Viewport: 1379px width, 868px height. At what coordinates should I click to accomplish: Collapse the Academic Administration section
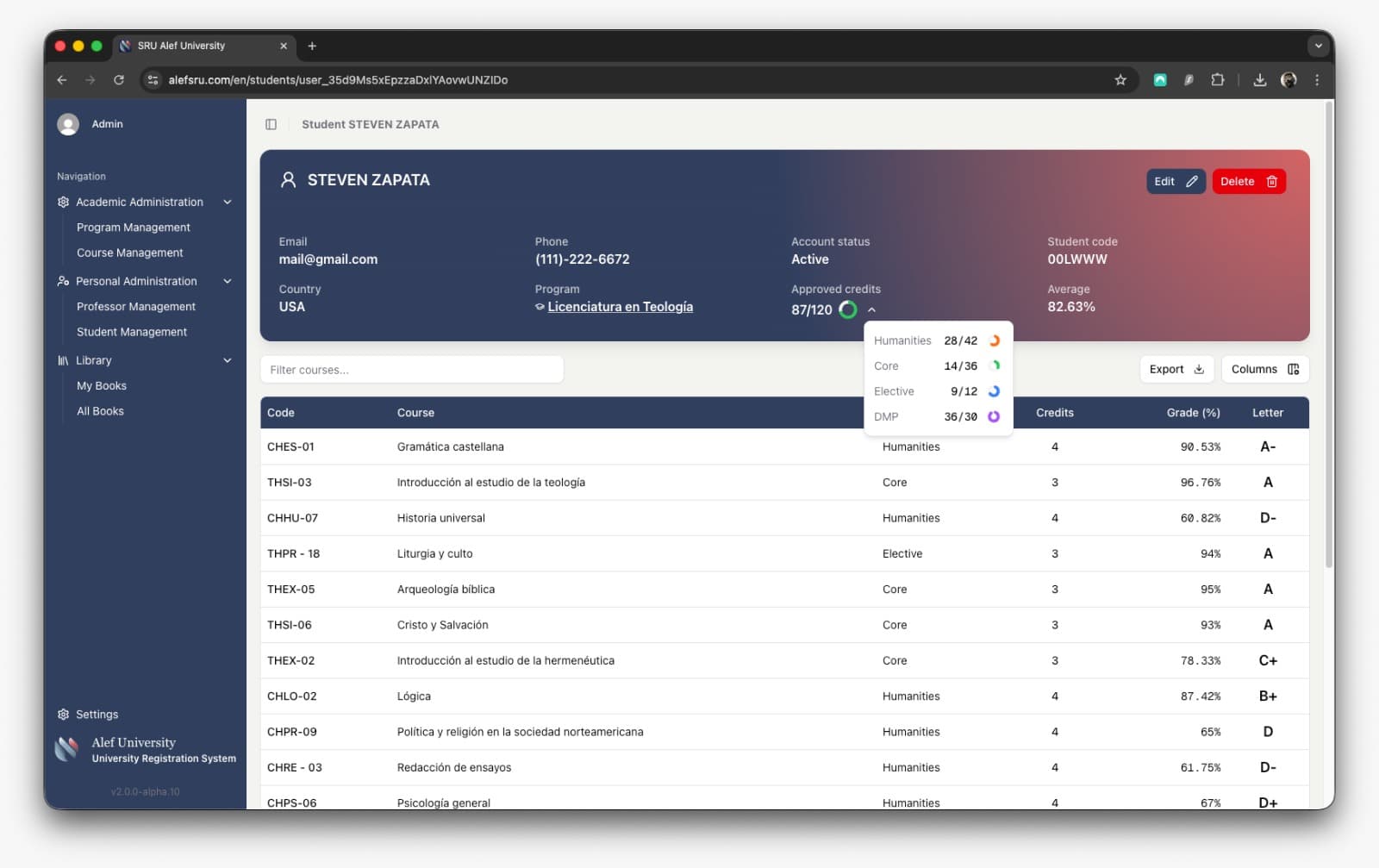pos(228,203)
